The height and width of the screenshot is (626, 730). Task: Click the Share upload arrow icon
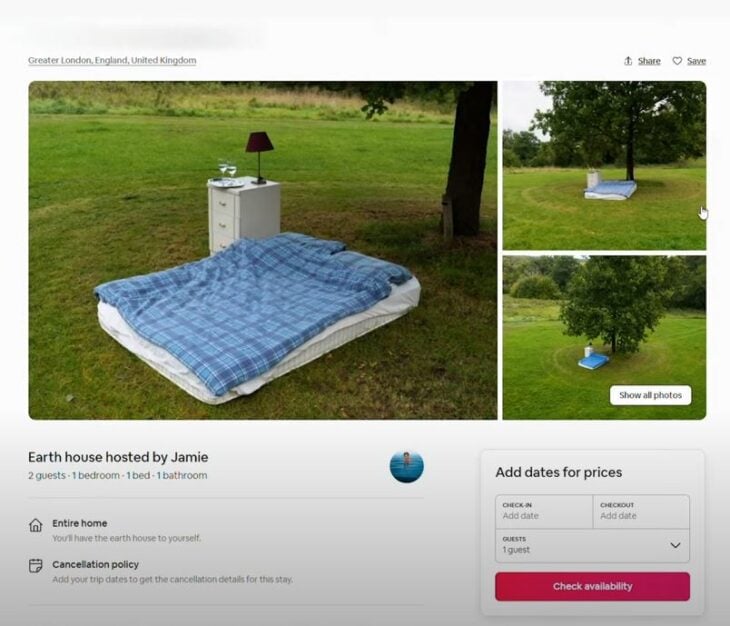628,61
